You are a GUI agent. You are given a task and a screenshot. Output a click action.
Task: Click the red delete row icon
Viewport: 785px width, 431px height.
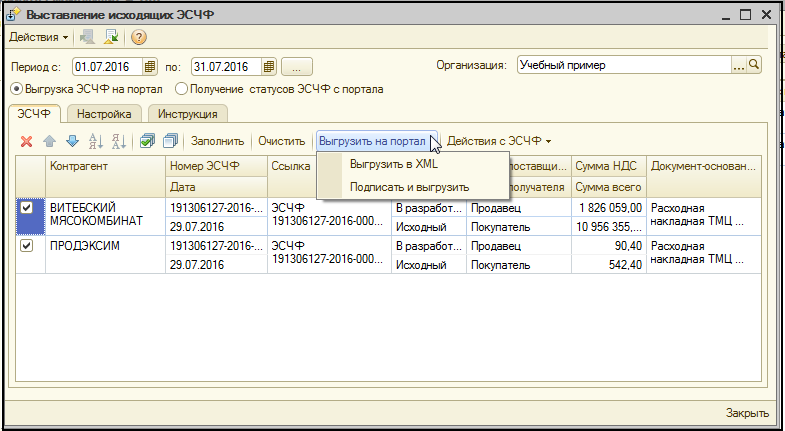point(27,141)
